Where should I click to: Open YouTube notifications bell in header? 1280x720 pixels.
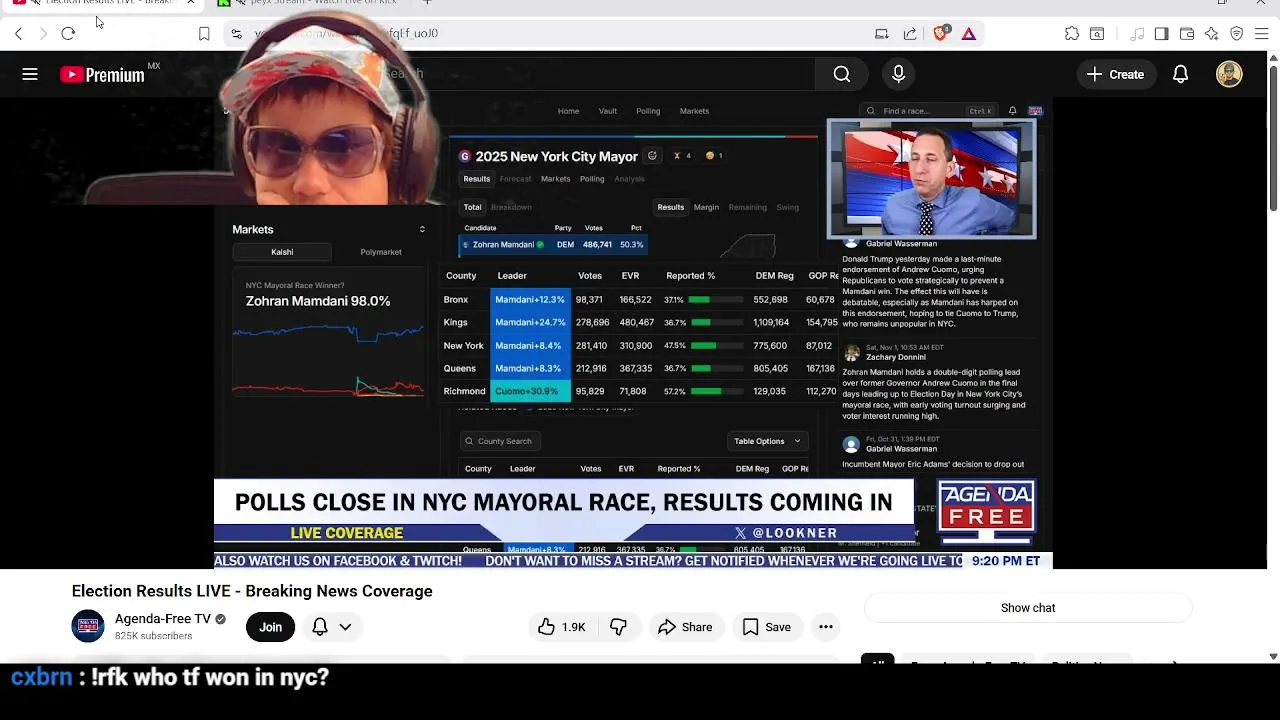pyautogui.click(x=1180, y=74)
